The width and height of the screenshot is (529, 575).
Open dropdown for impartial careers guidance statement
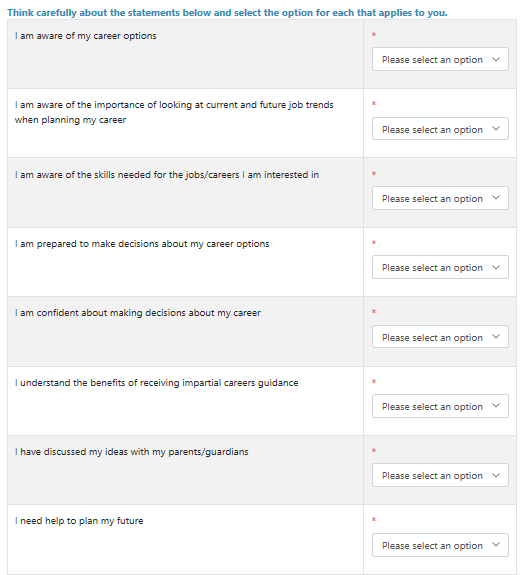point(440,406)
